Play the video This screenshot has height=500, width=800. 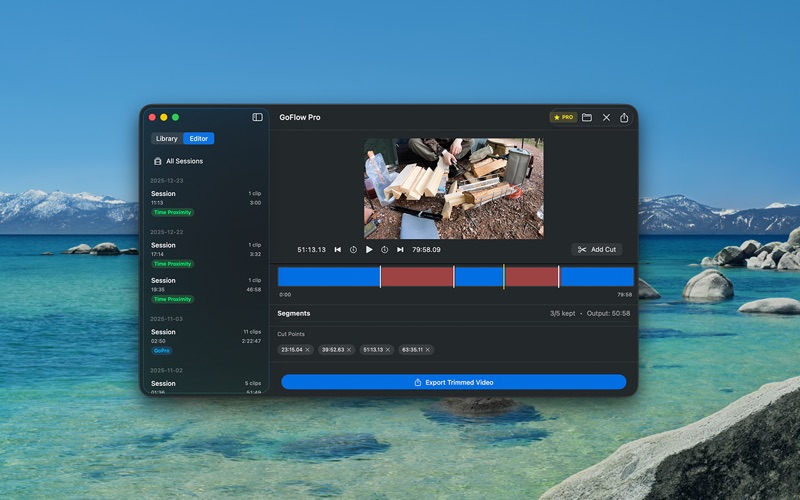click(369, 249)
